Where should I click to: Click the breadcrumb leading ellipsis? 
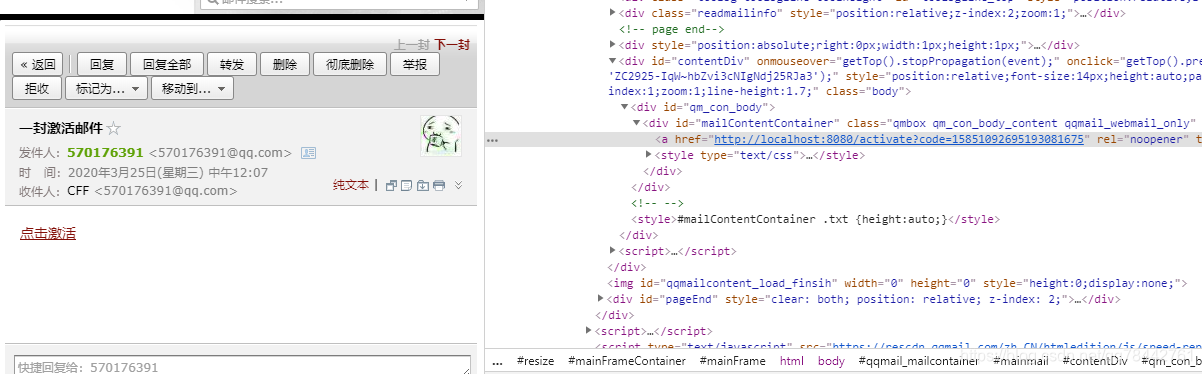pos(498,361)
